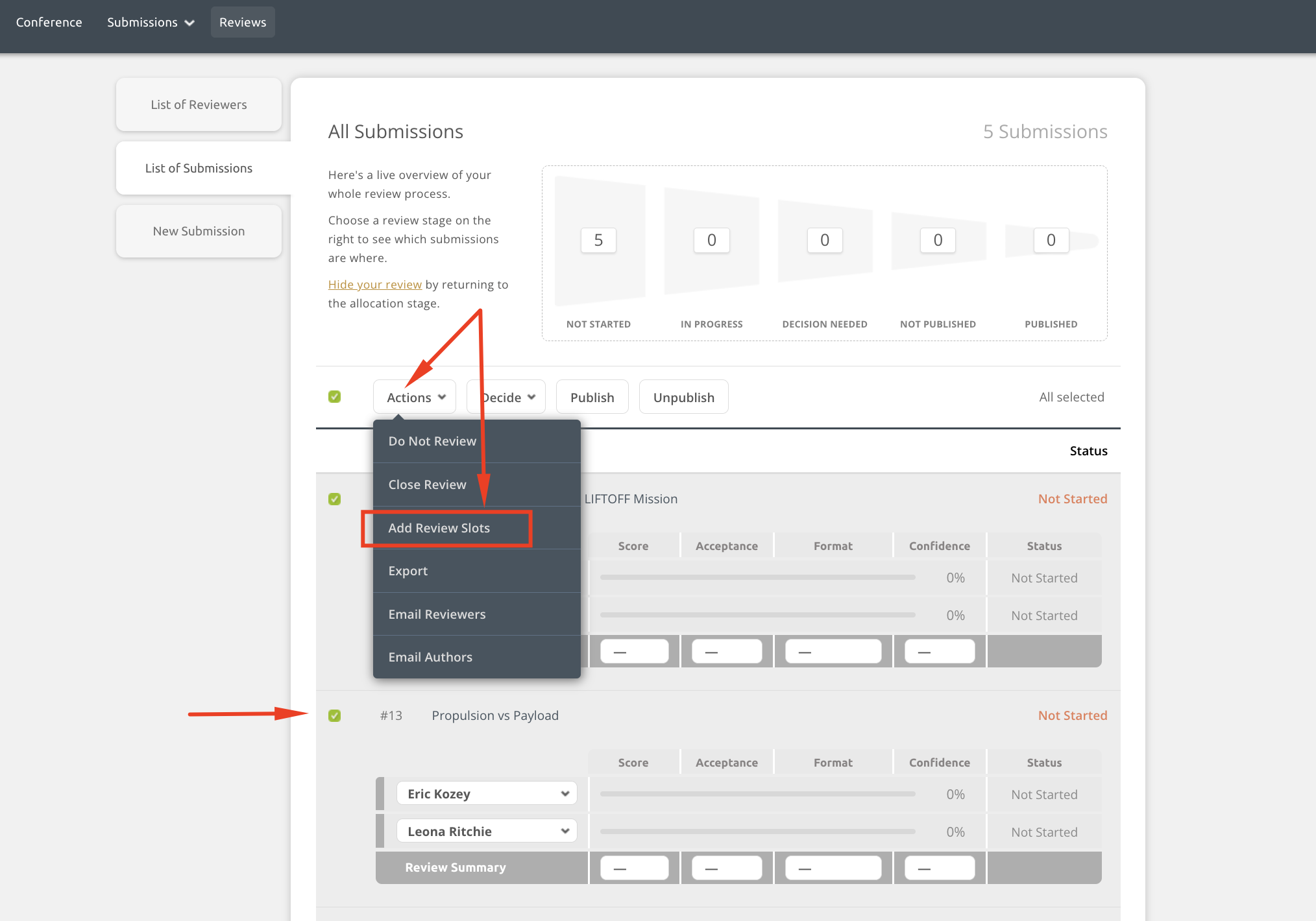Expand the Leona Ritchie reviewer selector
This screenshot has width=1316, height=921.
[x=487, y=831]
